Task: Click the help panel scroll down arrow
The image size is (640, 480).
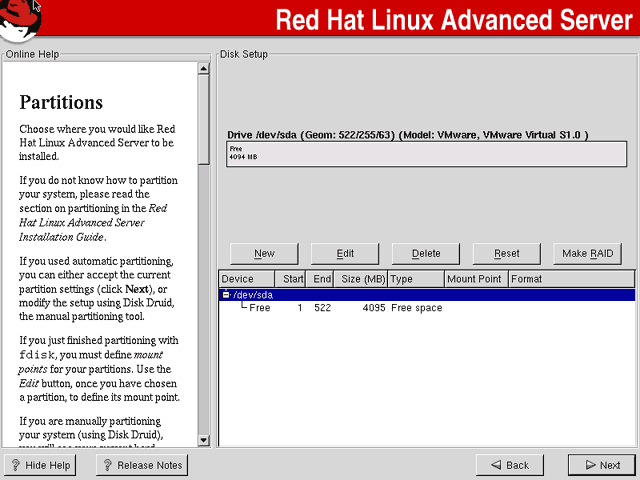Action: 203,440
